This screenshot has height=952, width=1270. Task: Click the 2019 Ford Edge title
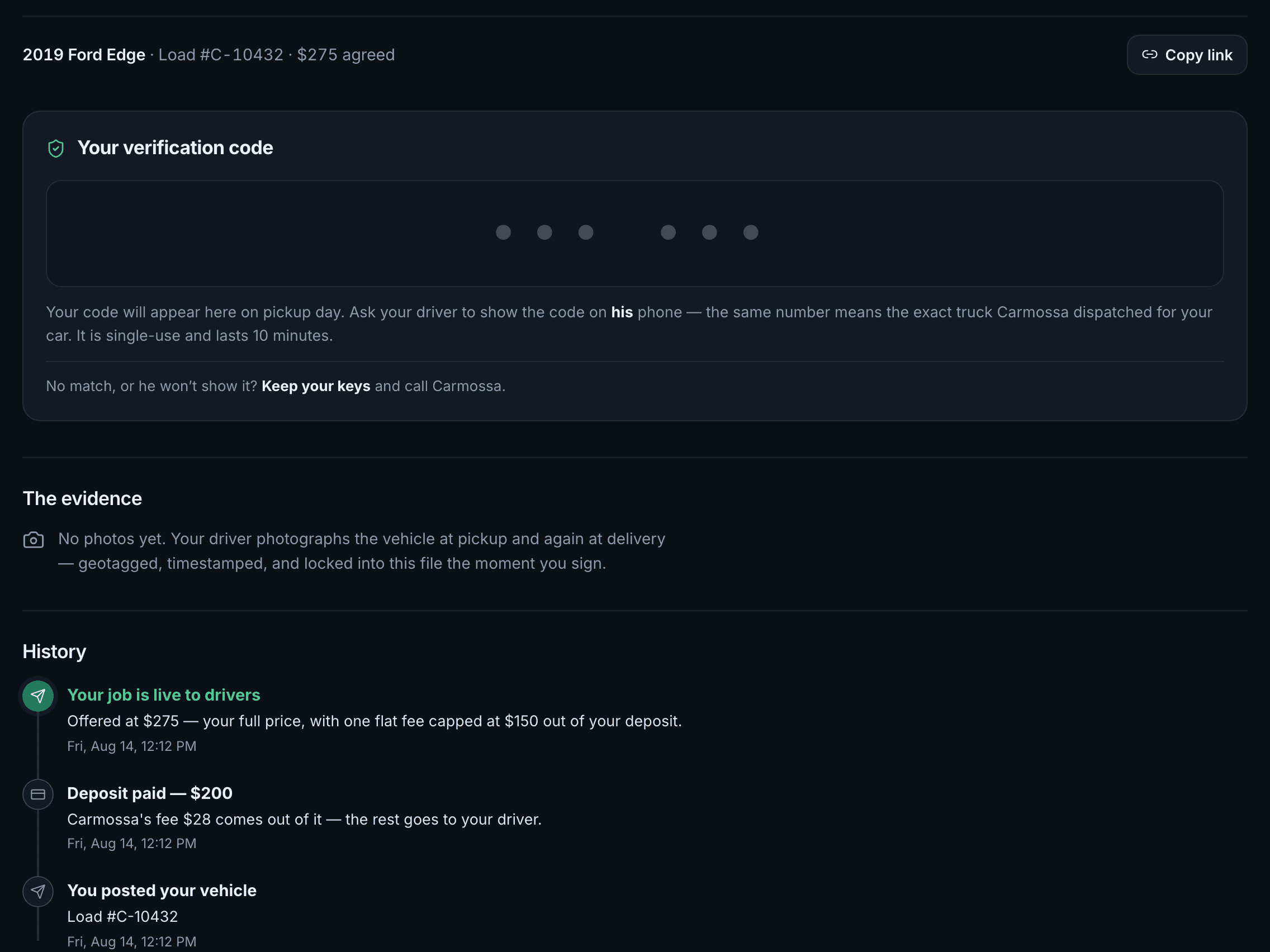click(84, 55)
